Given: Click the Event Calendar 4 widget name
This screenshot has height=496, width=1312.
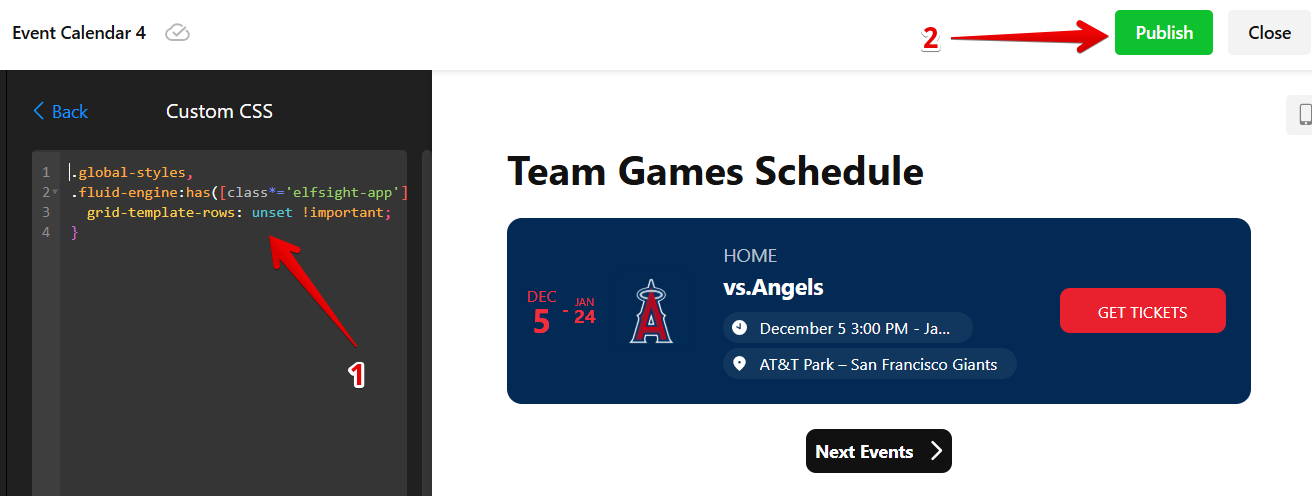Looking at the screenshot, I should 79,33.
